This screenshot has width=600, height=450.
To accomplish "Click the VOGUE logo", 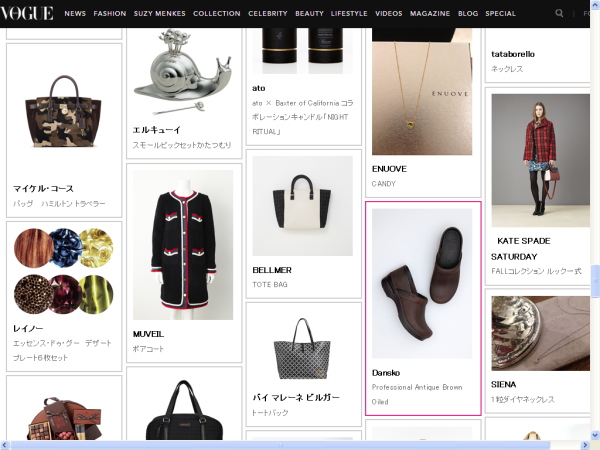I will [x=26, y=13].
